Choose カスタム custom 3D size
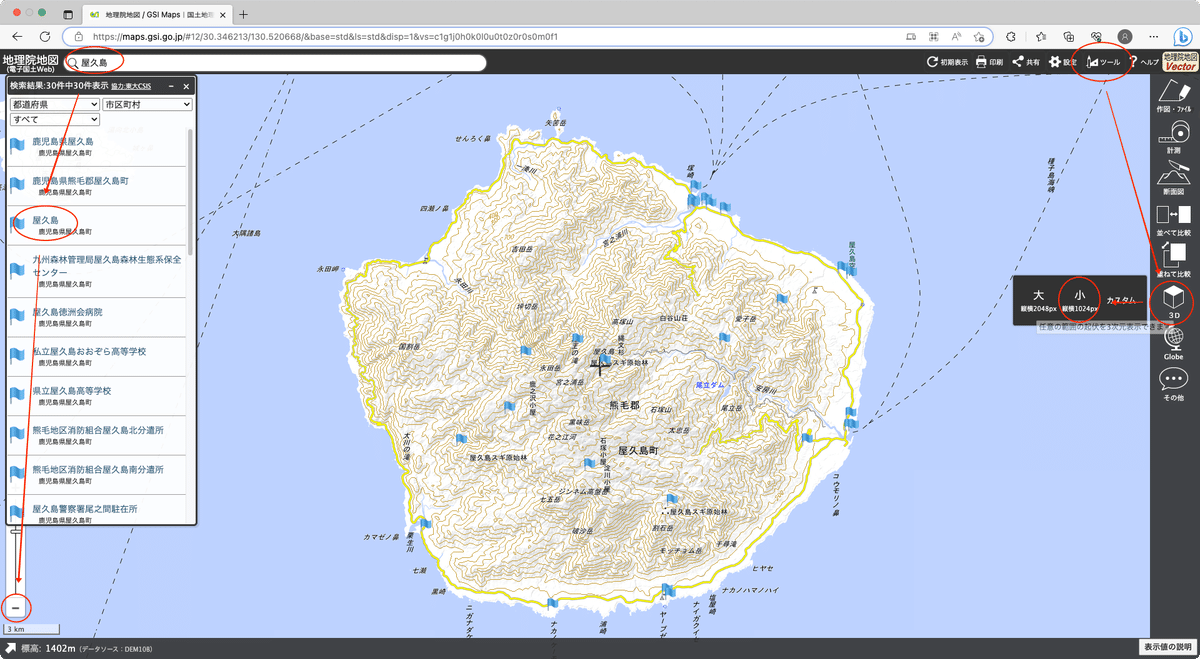 coord(1121,300)
